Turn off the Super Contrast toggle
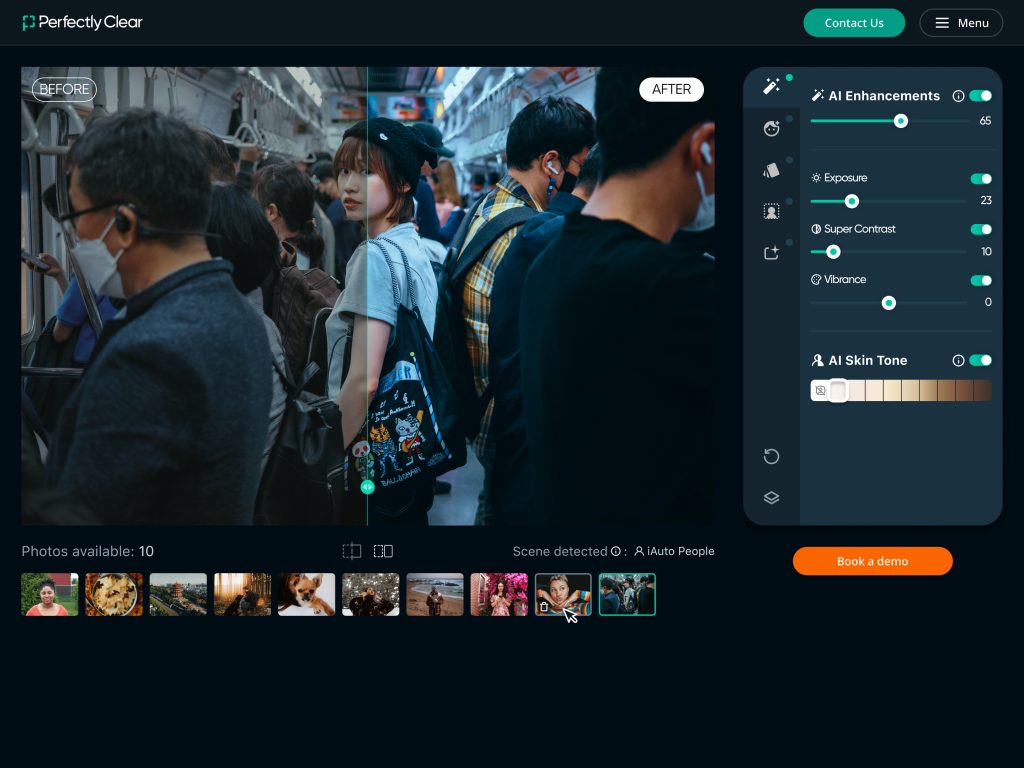This screenshot has width=1024, height=768. click(x=980, y=229)
